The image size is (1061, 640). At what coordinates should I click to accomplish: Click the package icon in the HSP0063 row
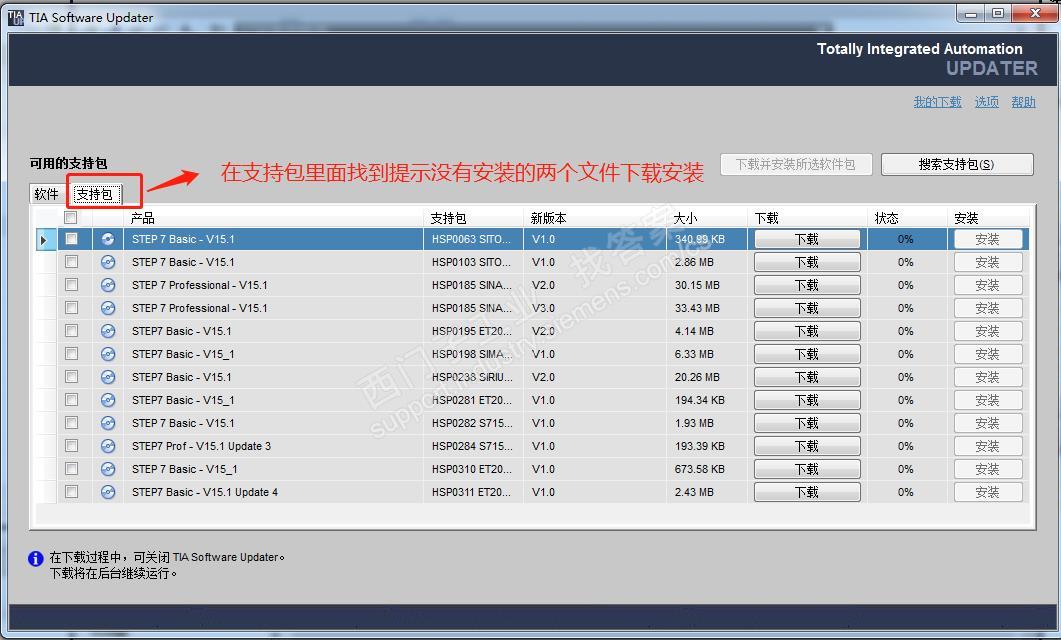[108, 239]
